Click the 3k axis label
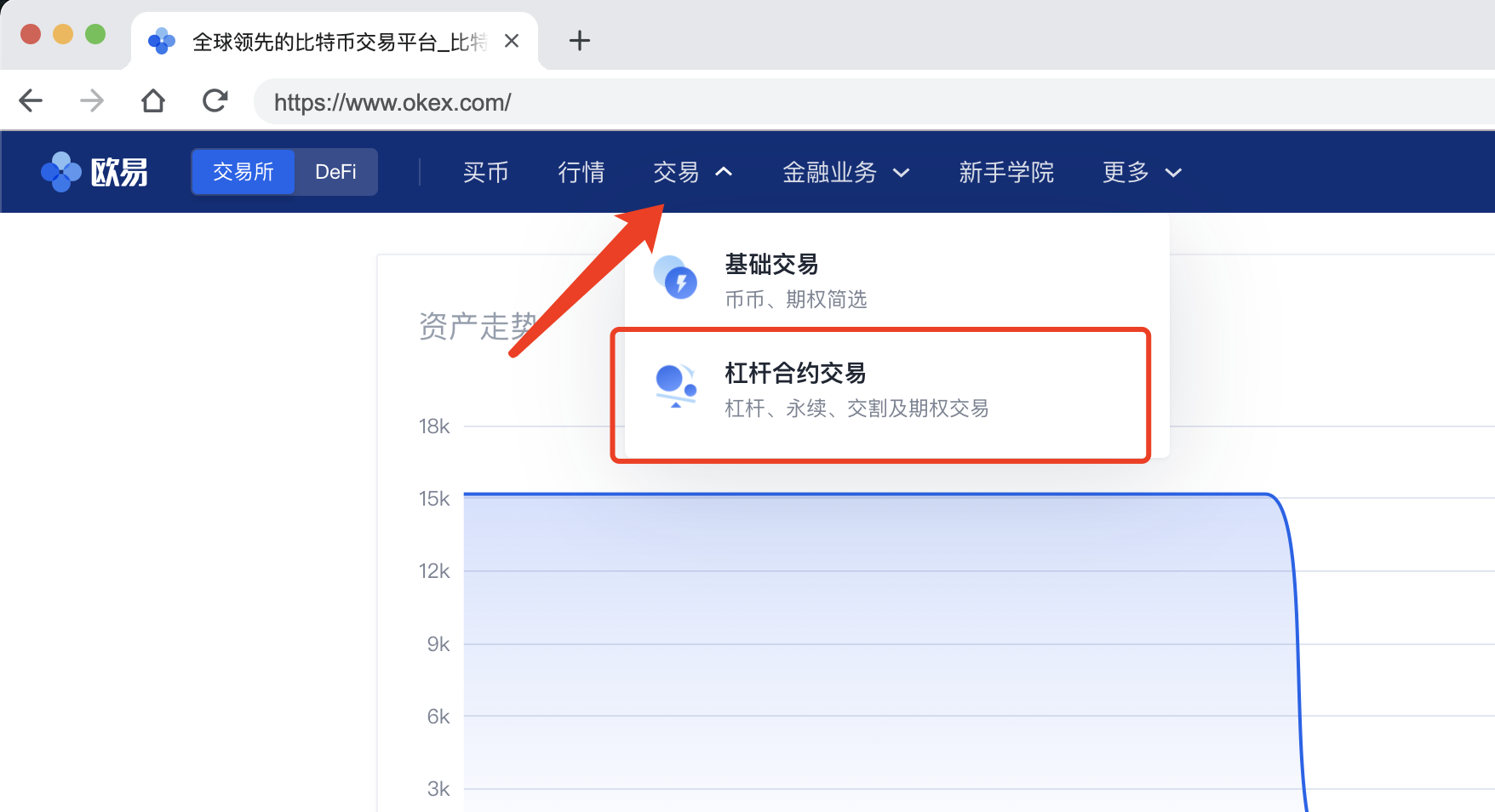The height and width of the screenshot is (812, 1495). tap(438, 789)
